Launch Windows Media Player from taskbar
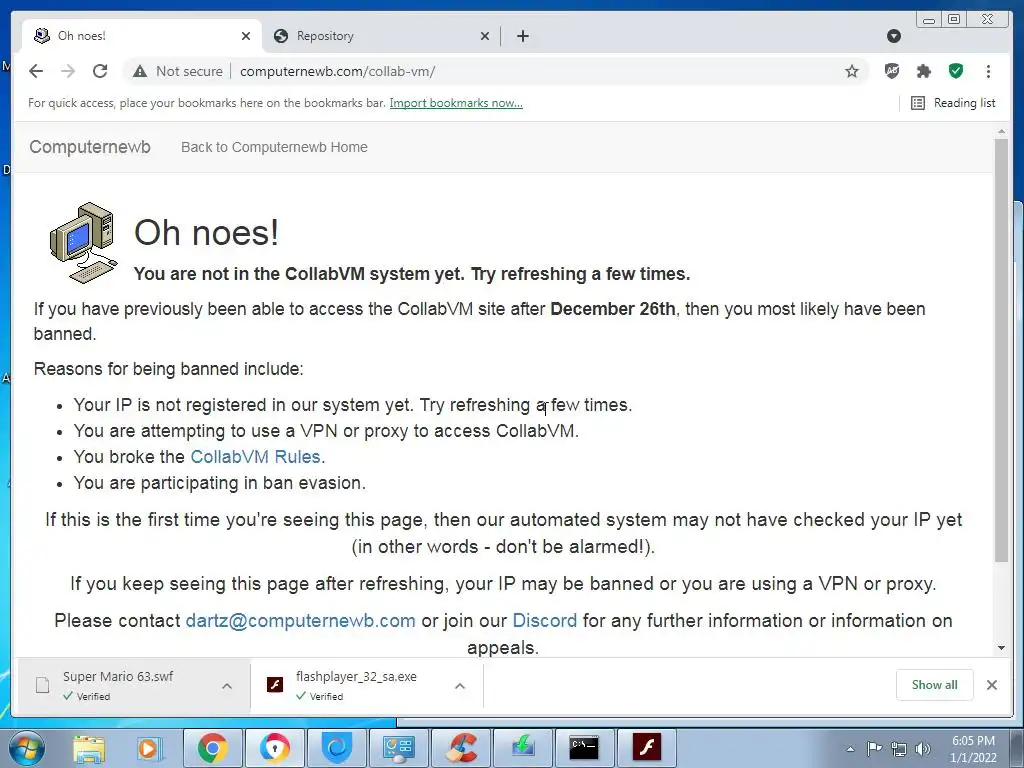The height and width of the screenshot is (768, 1024). click(149, 748)
